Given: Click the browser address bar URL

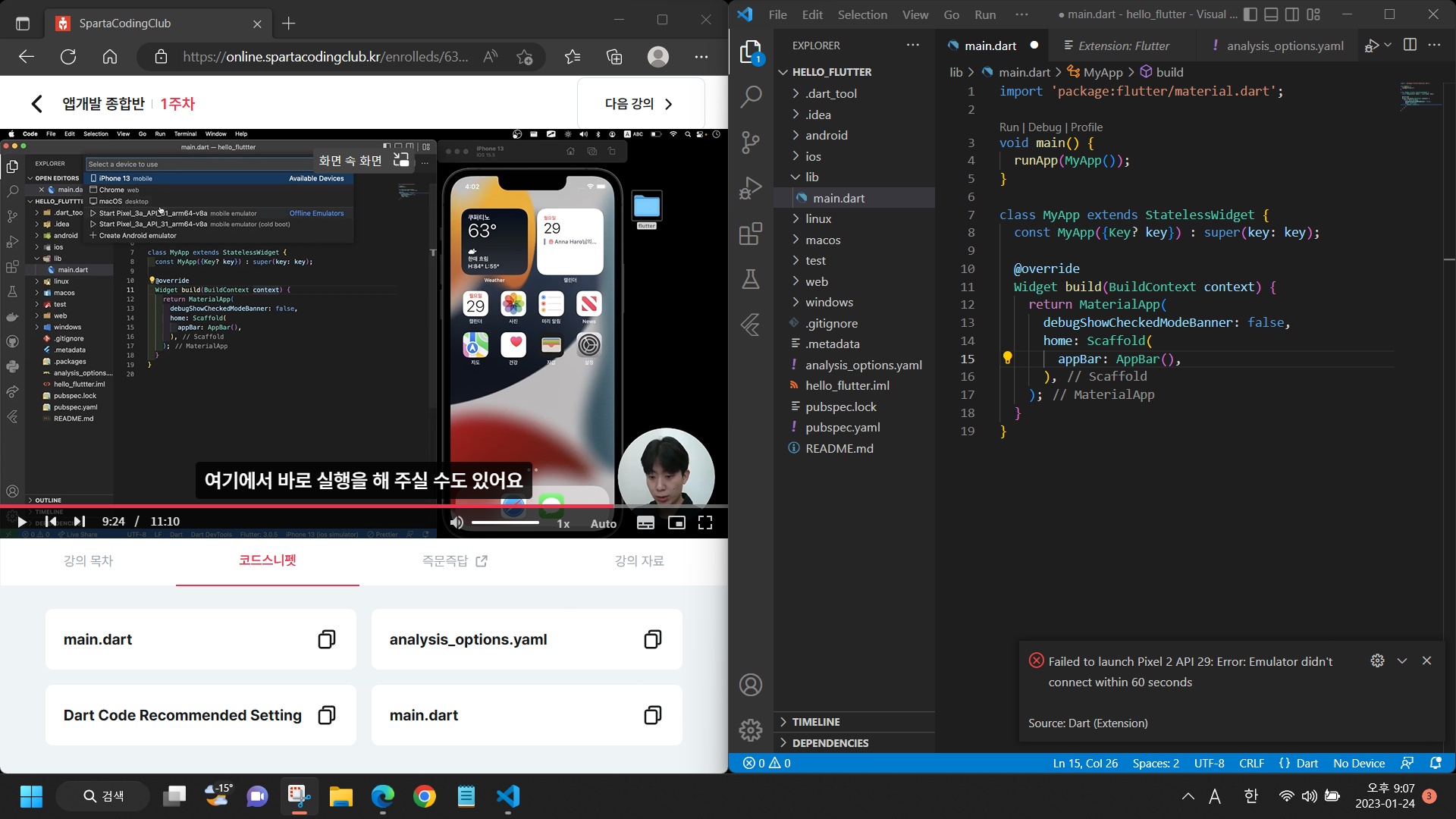Looking at the screenshot, I should pyautogui.click(x=325, y=57).
